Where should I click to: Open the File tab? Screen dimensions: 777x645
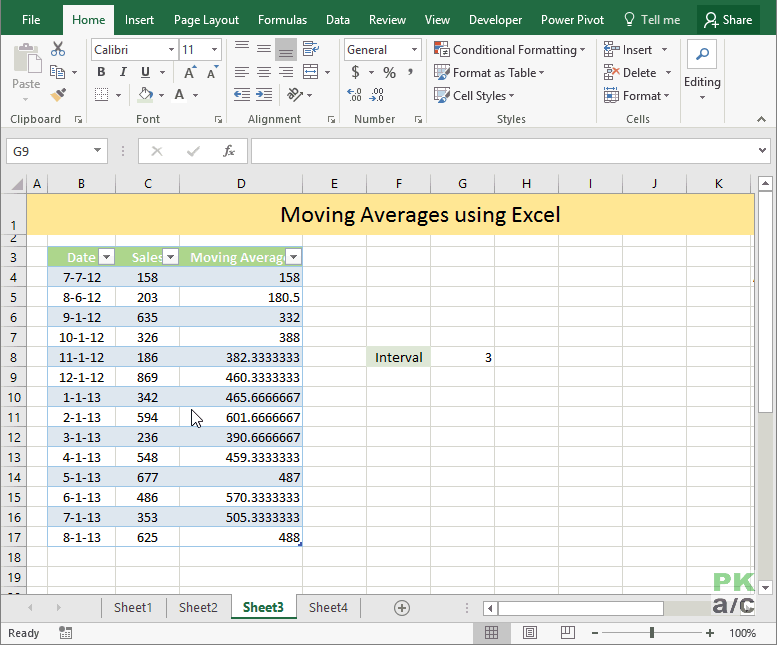[x=31, y=20]
